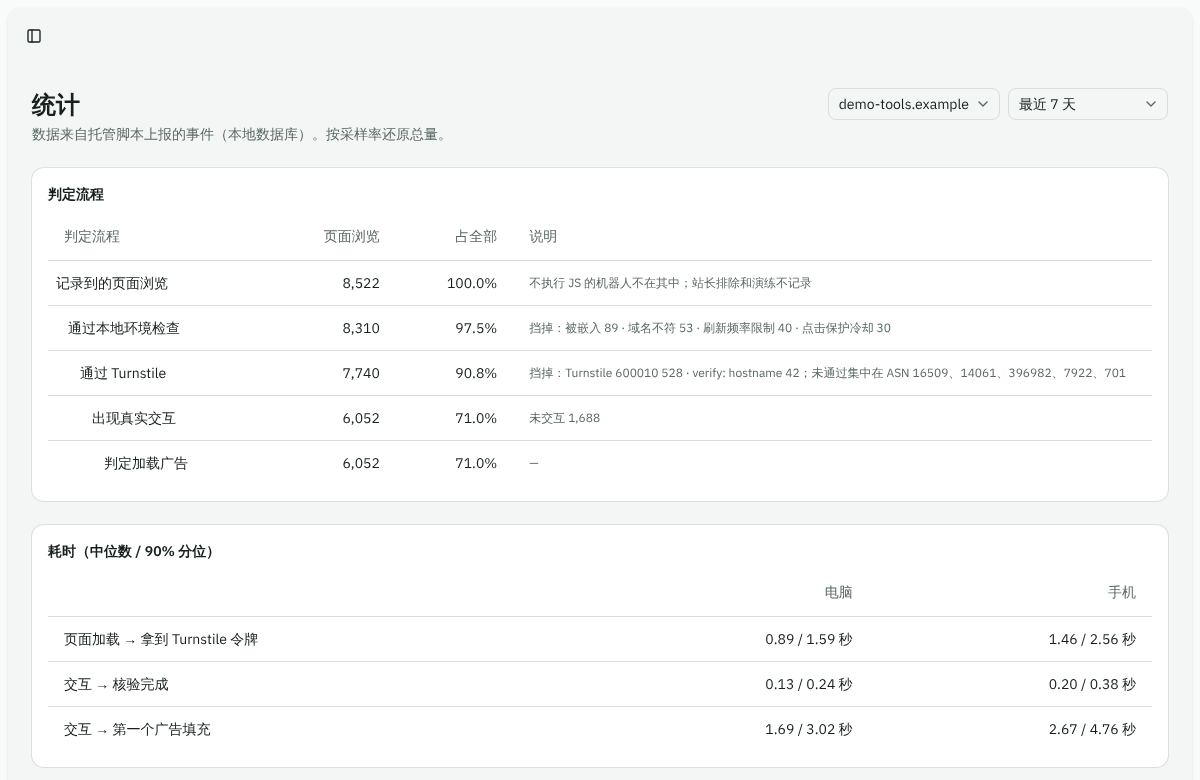
Task: Click the note starting 不执行 JS 的机器人
Action: (x=670, y=283)
